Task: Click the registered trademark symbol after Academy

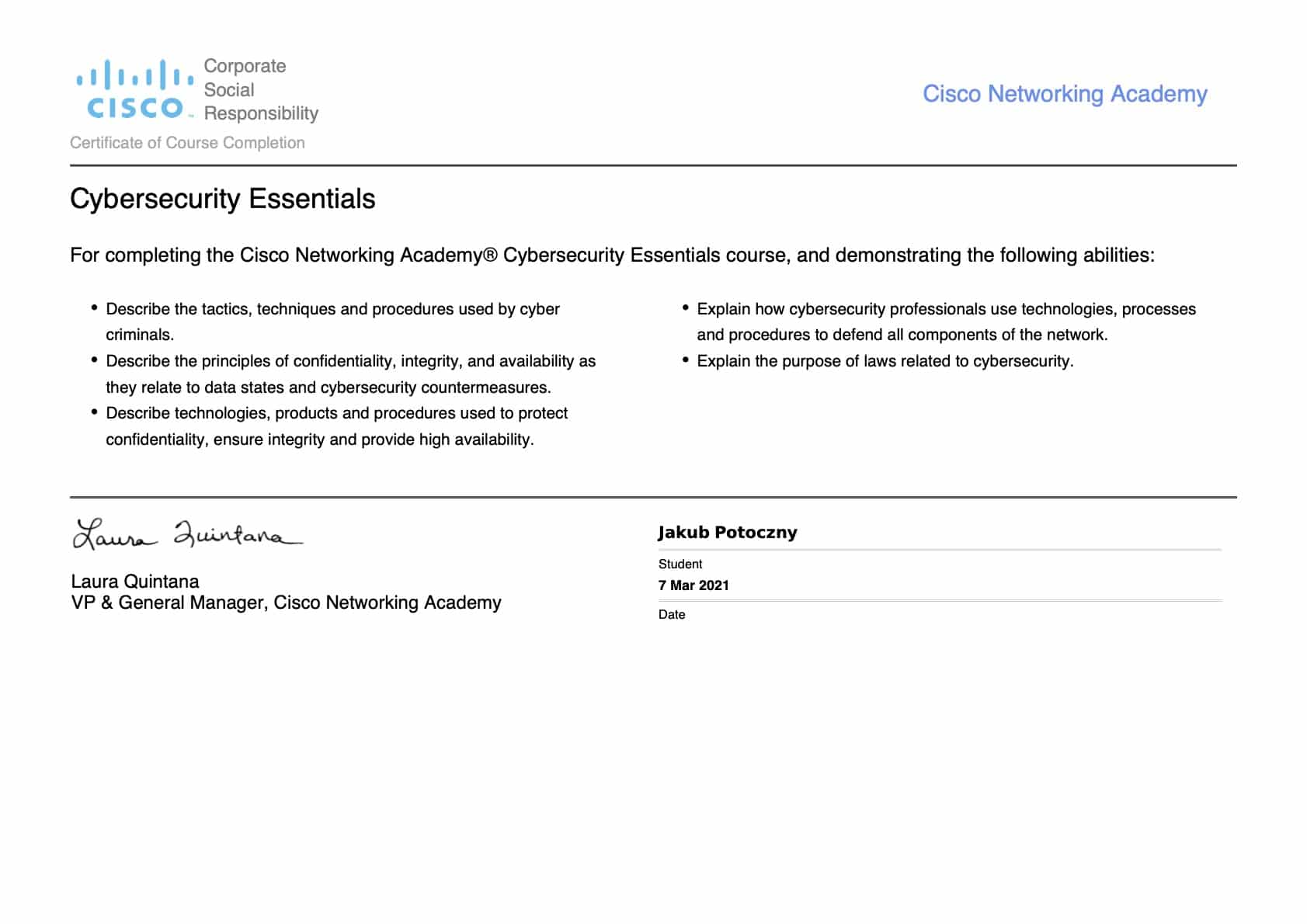Action: point(490,255)
